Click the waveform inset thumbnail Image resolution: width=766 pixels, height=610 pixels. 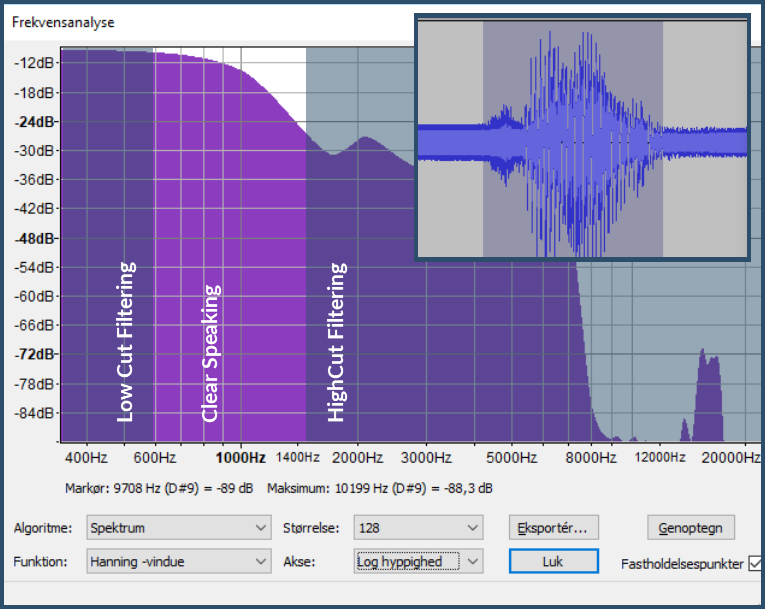click(582, 137)
